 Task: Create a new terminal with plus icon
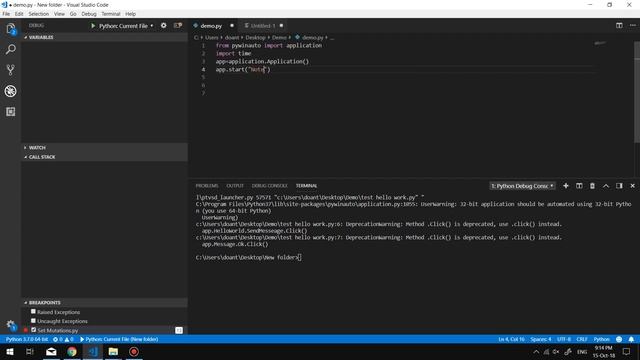point(566,186)
